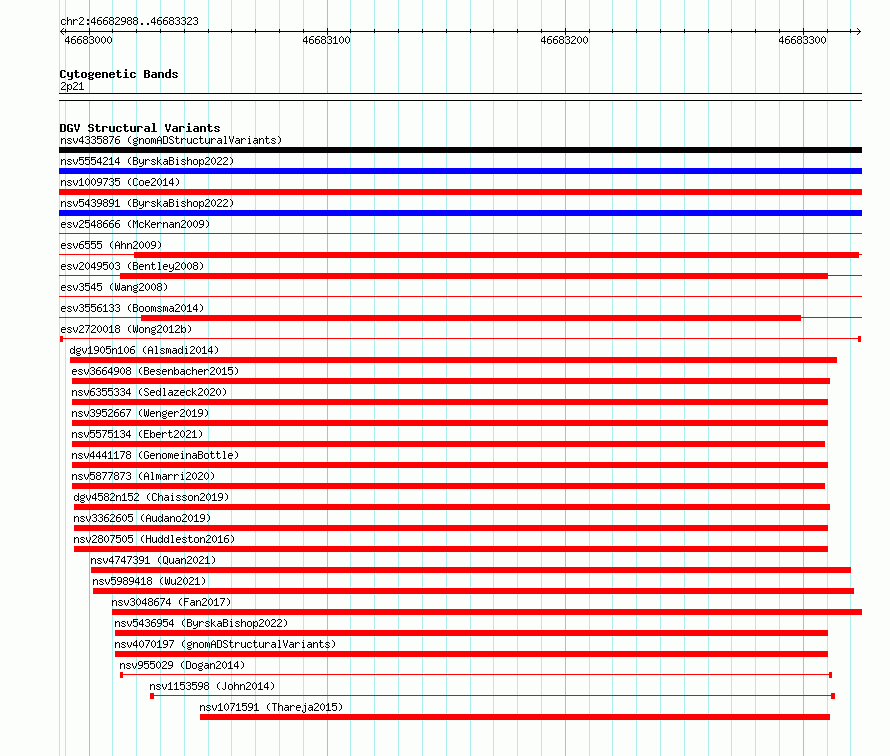Open nsv3048674 (Fan2017) label
This screenshot has width=890, height=756.
pos(171,602)
